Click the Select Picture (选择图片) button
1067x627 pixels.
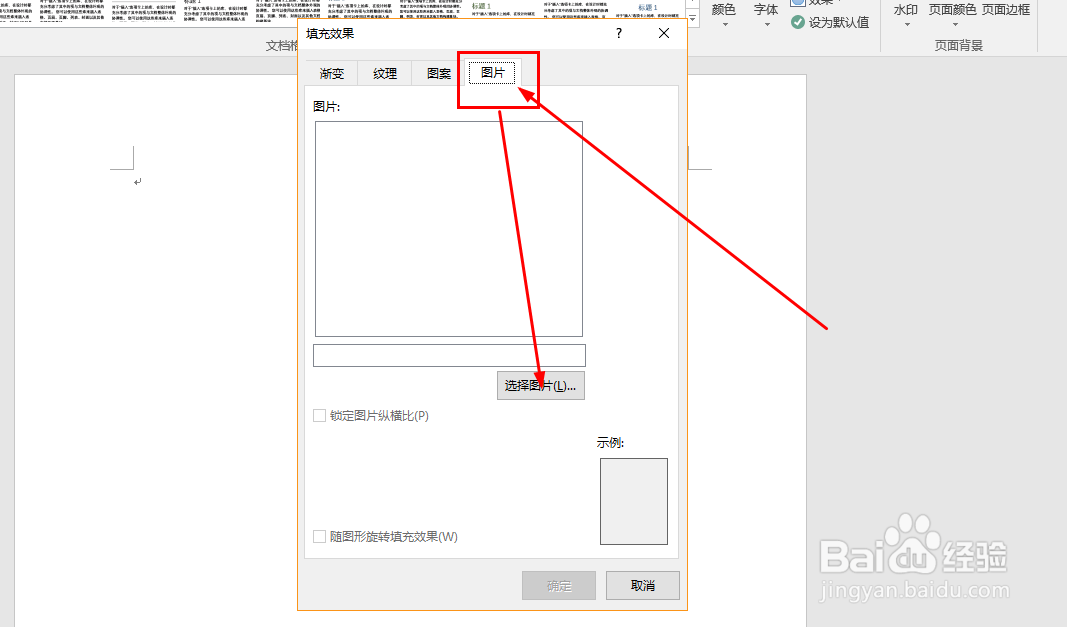[540, 385]
